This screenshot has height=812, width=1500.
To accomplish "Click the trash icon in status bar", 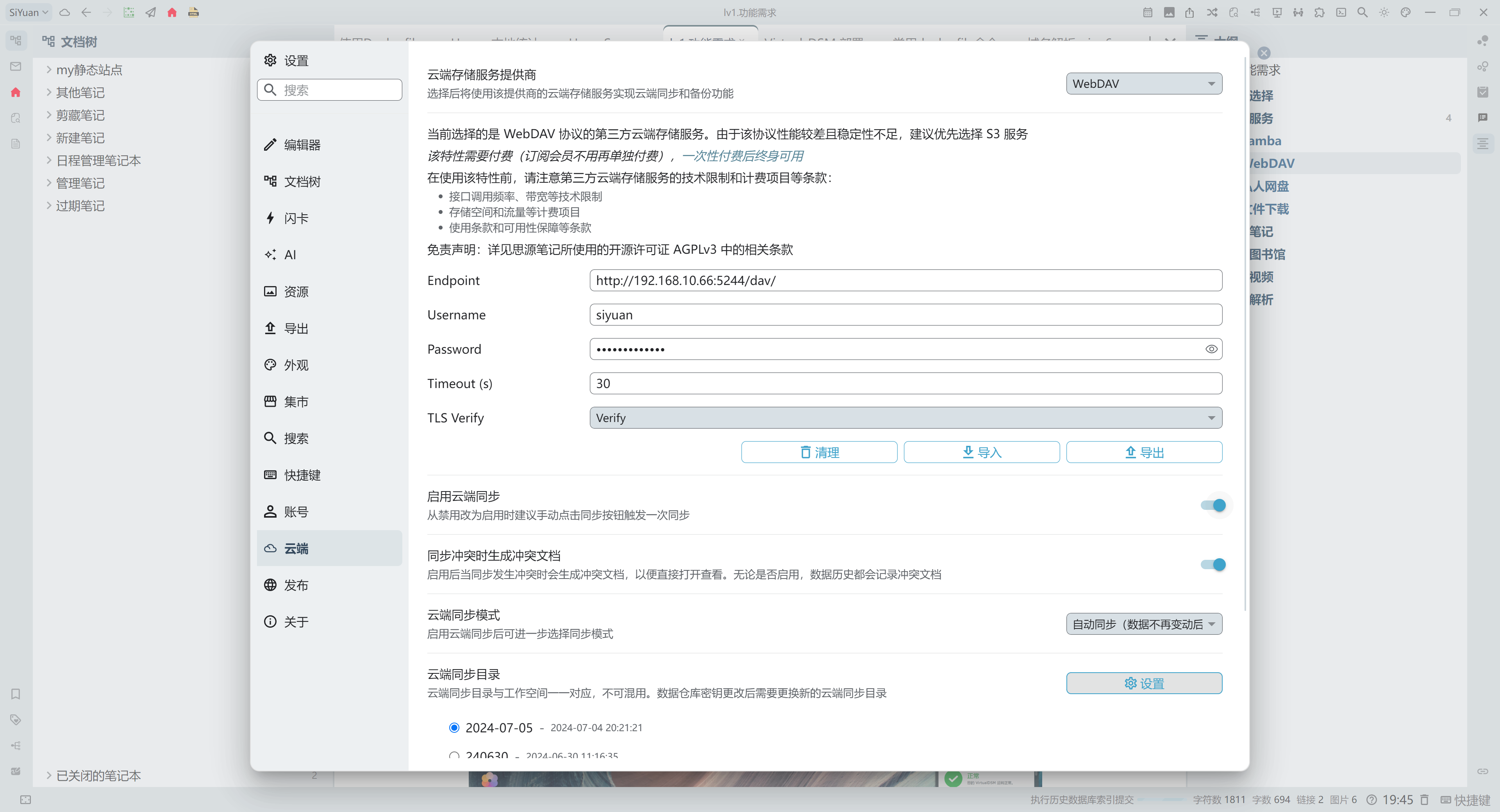I will point(1424,800).
